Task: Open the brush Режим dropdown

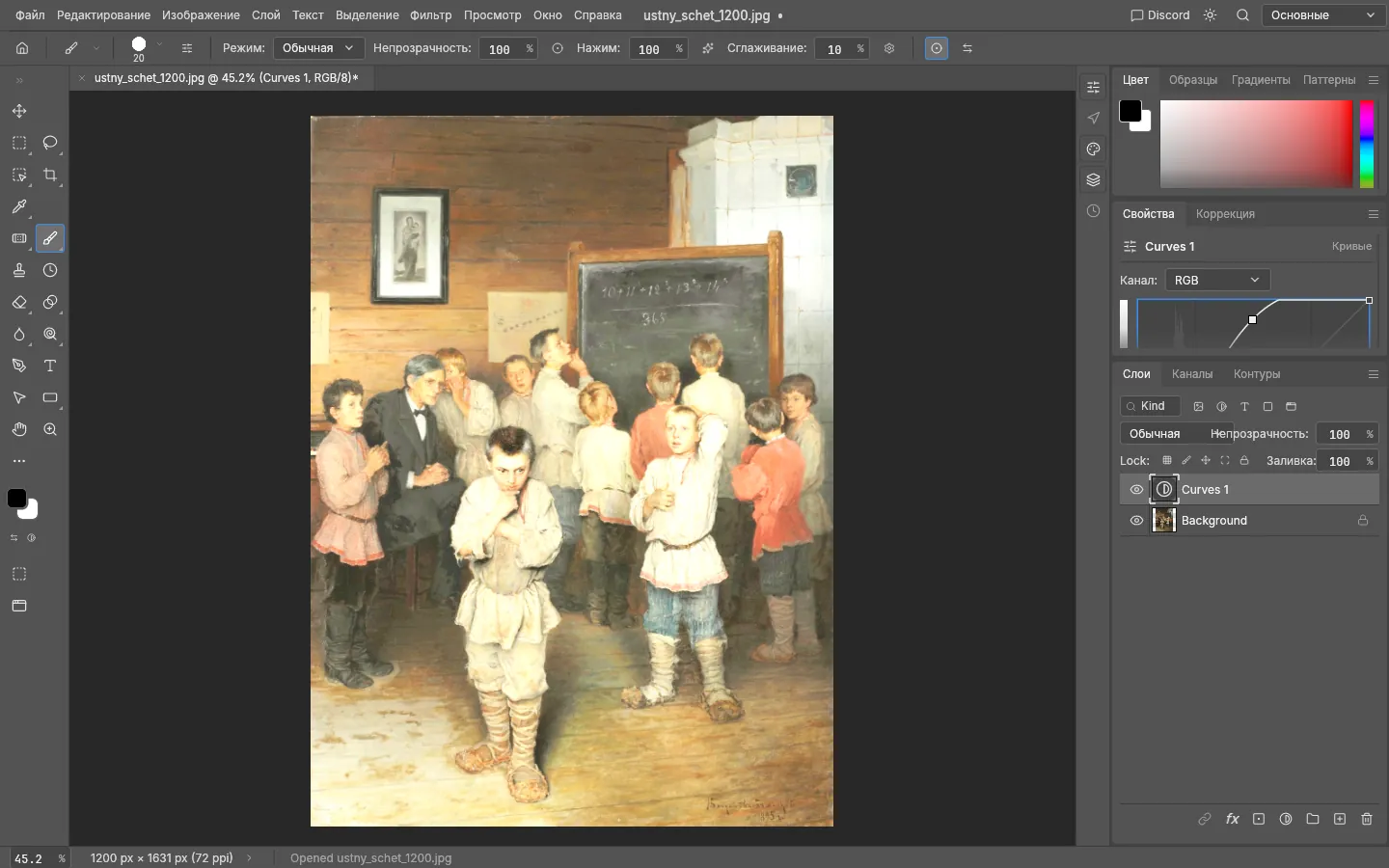Action: (318, 48)
